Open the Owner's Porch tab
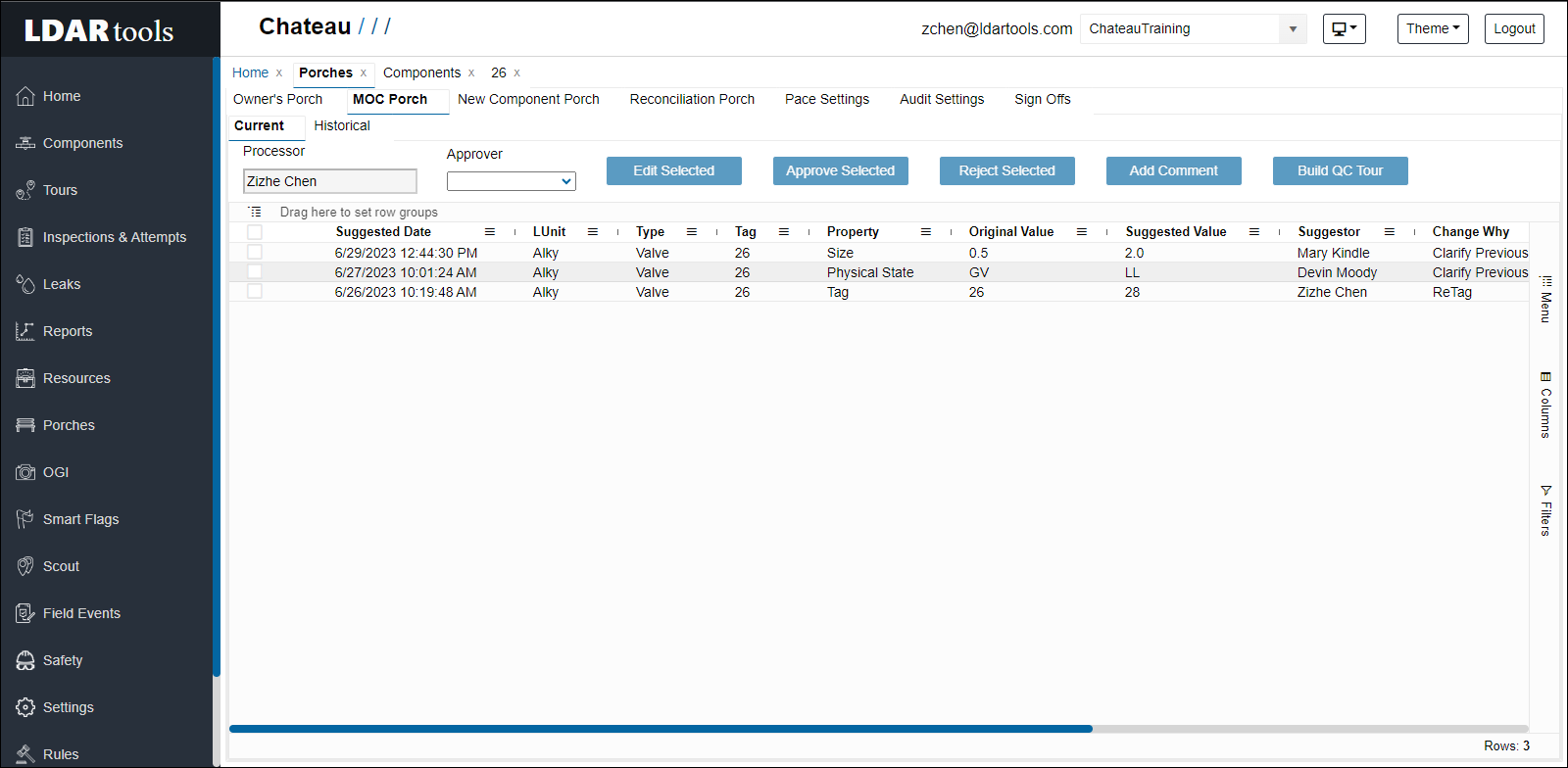 pyautogui.click(x=278, y=99)
